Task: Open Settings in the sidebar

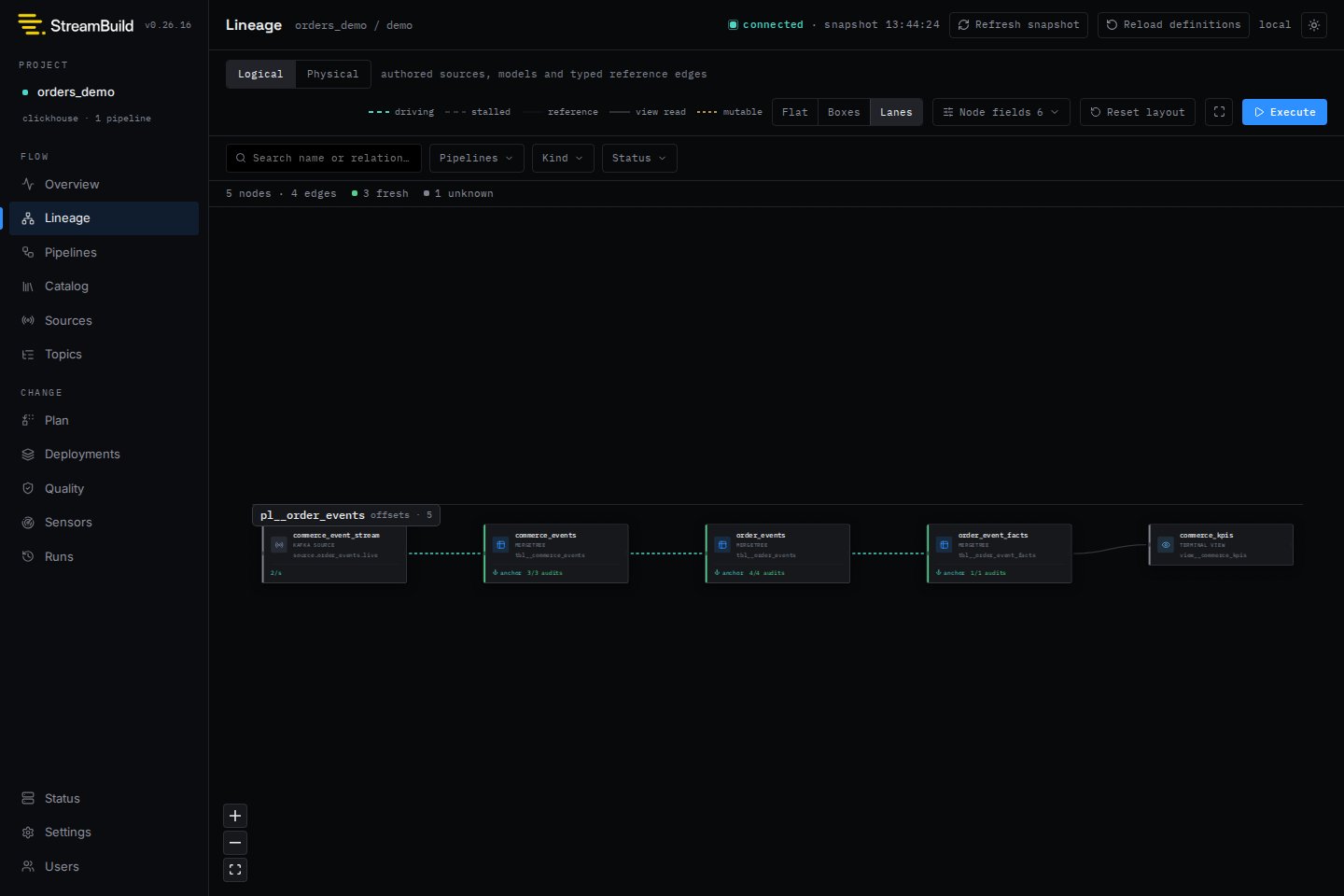Action: [104, 833]
